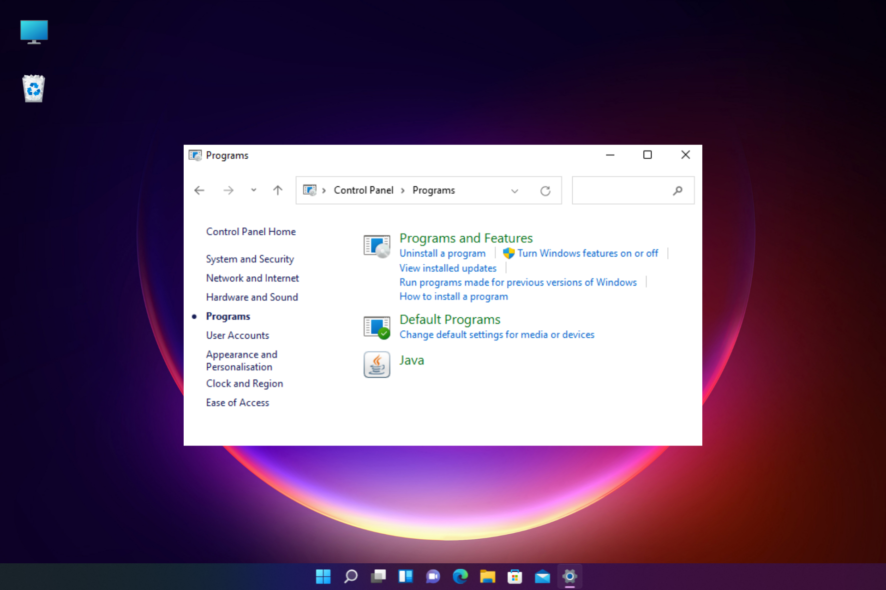Open User Accounts category

(237, 336)
